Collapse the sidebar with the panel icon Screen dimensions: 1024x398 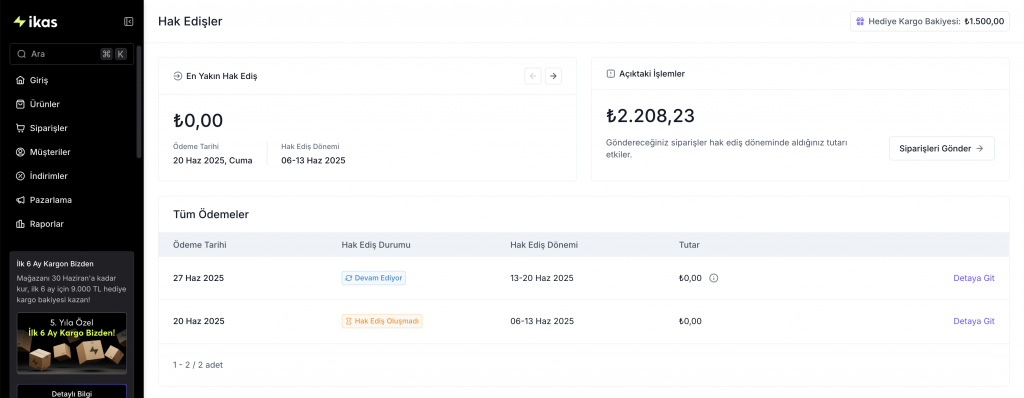pyautogui.click(x=129, y=22)
